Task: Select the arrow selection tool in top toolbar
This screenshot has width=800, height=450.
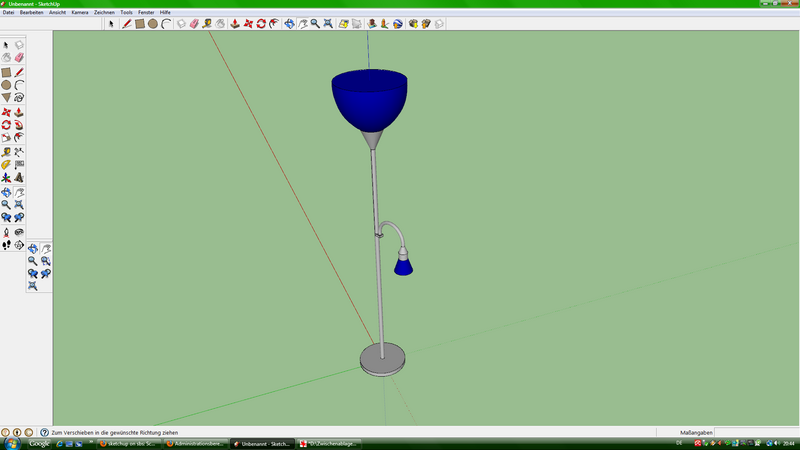Action: (112, 23)
